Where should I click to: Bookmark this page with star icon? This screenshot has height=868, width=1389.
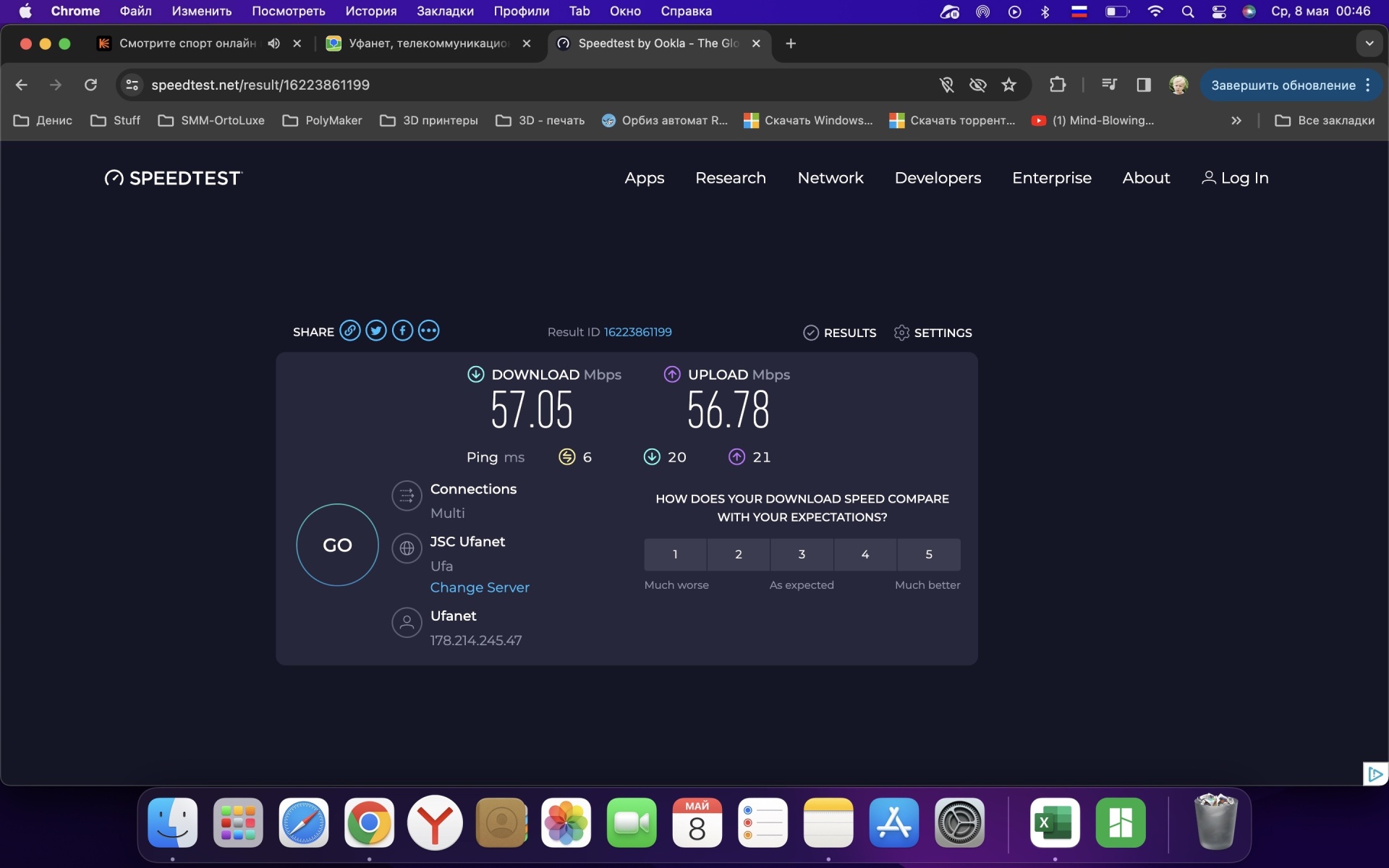1008,85
